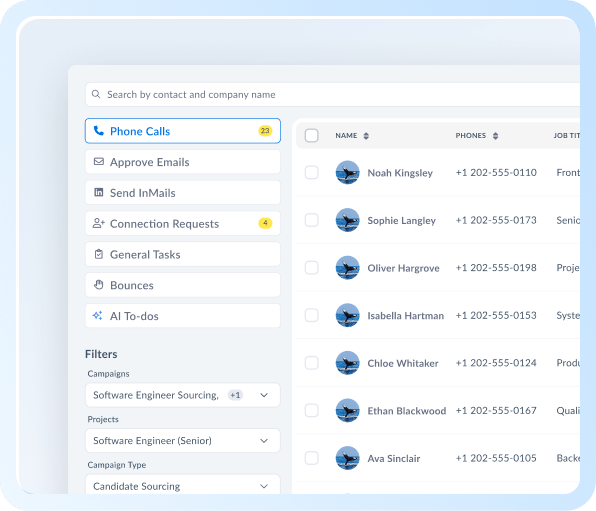Open Sophie Langley's contact name
The height and width of the screenshot is (511, 596).
click(401, 221)
